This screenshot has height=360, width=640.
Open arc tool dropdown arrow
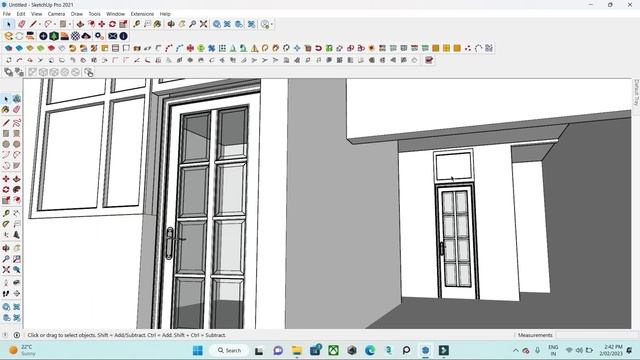[x=55, y=24]
